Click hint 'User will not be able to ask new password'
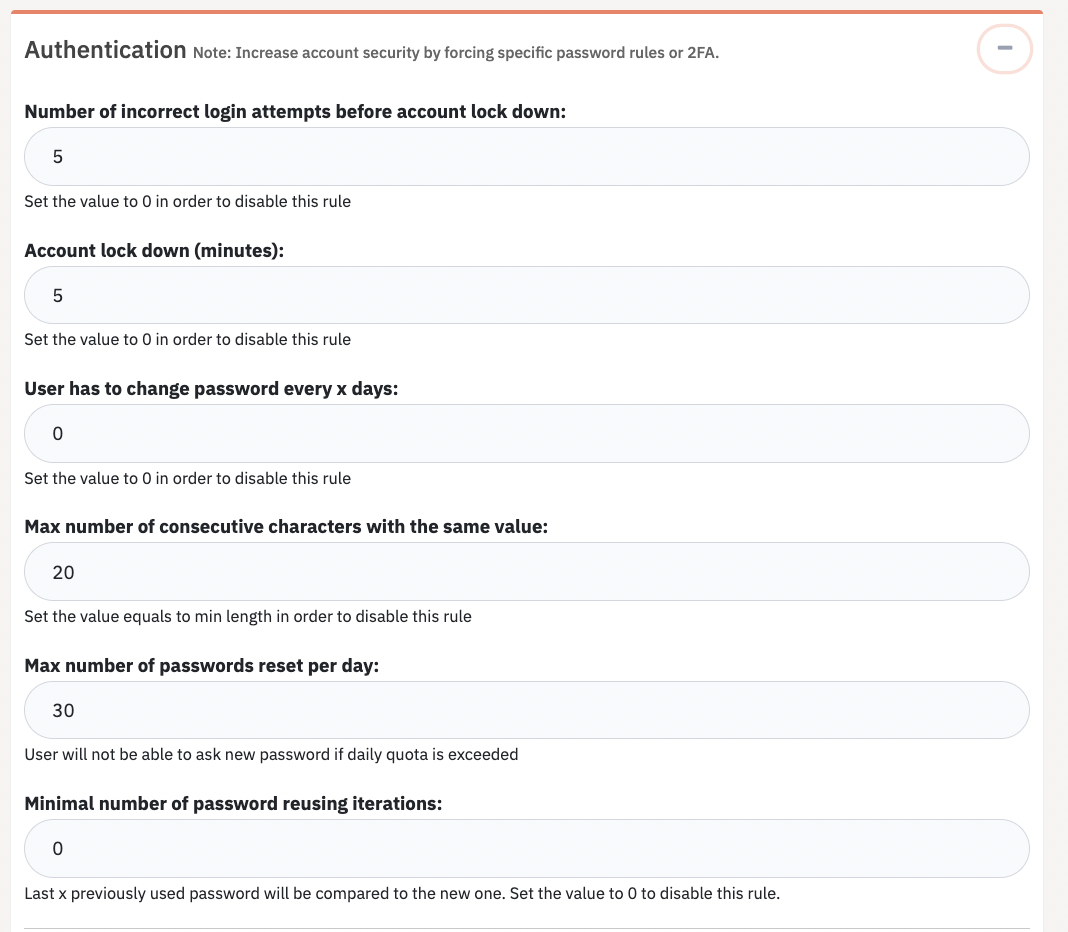Viewport: 1068px width, 932px height. 271,755
